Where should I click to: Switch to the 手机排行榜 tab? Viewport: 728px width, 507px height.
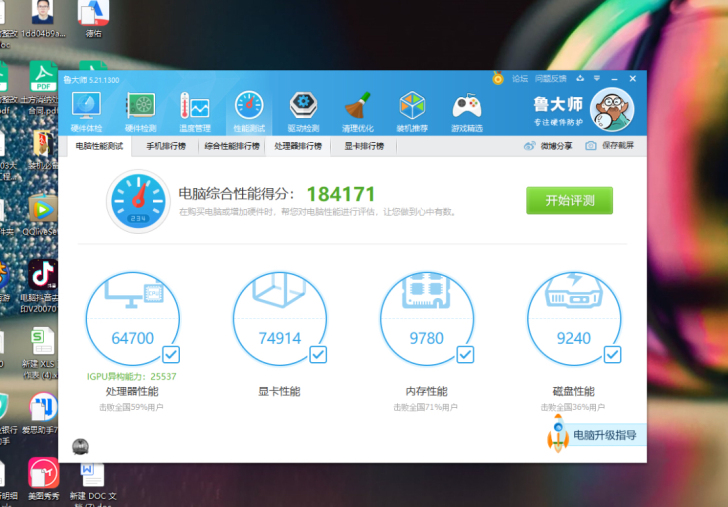[x=166, y=146]
